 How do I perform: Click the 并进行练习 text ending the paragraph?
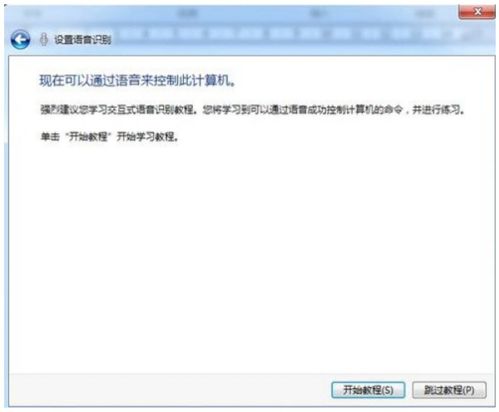tap(438, 109)
